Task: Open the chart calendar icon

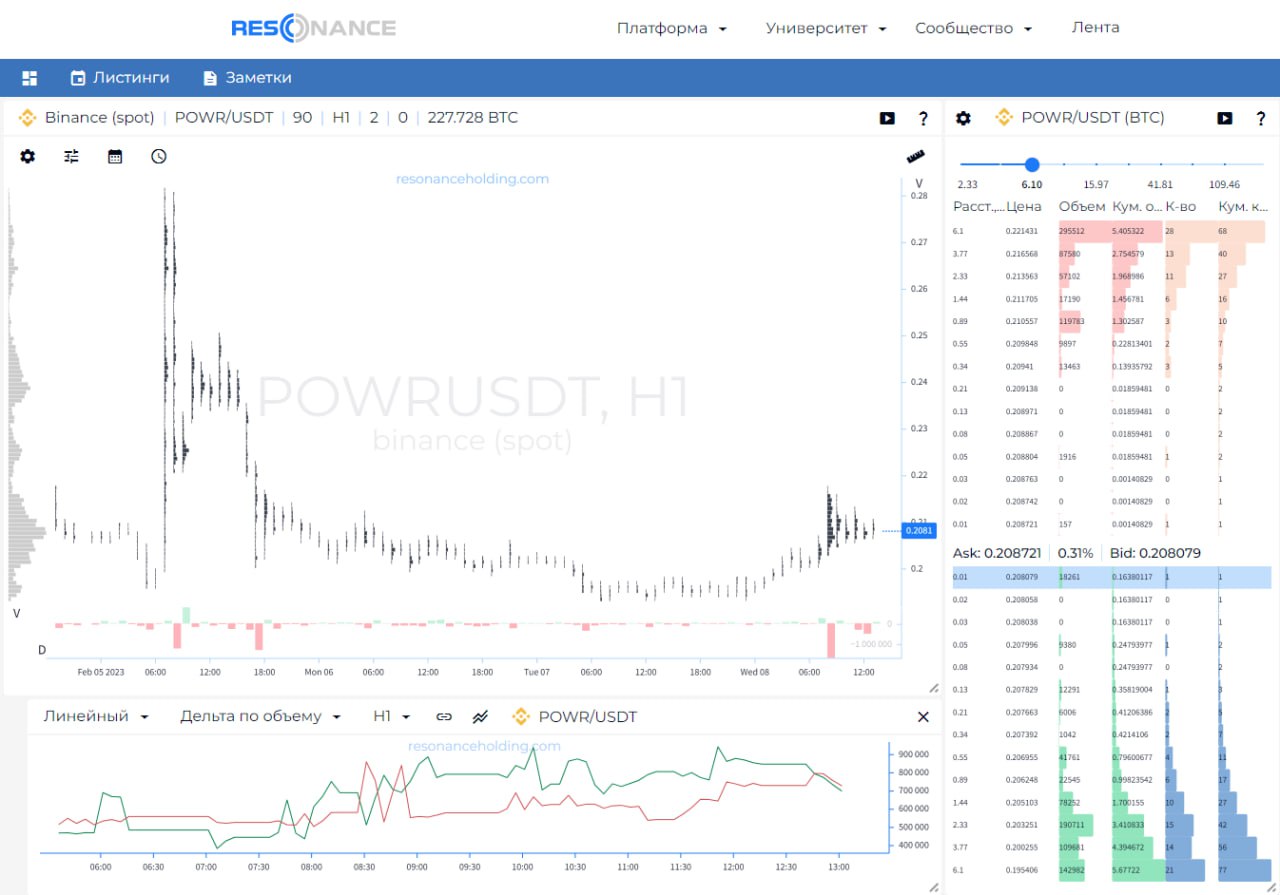Action: [115, 156]
